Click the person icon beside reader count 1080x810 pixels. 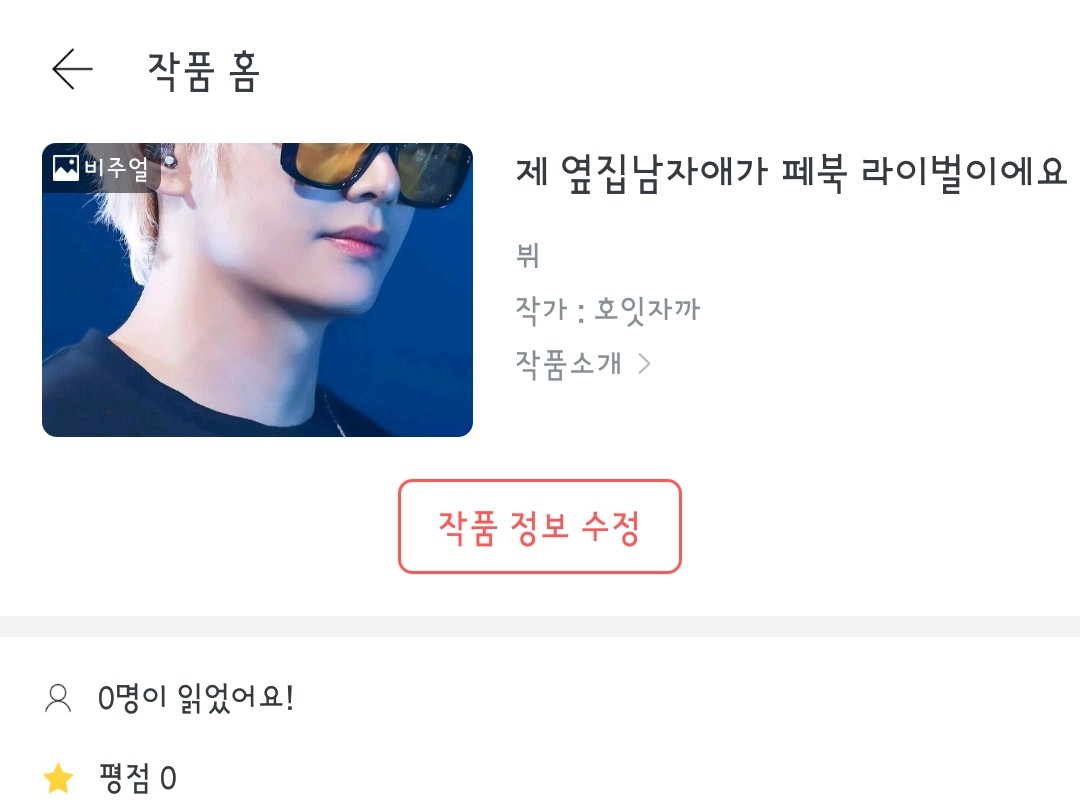click(58, 698)
